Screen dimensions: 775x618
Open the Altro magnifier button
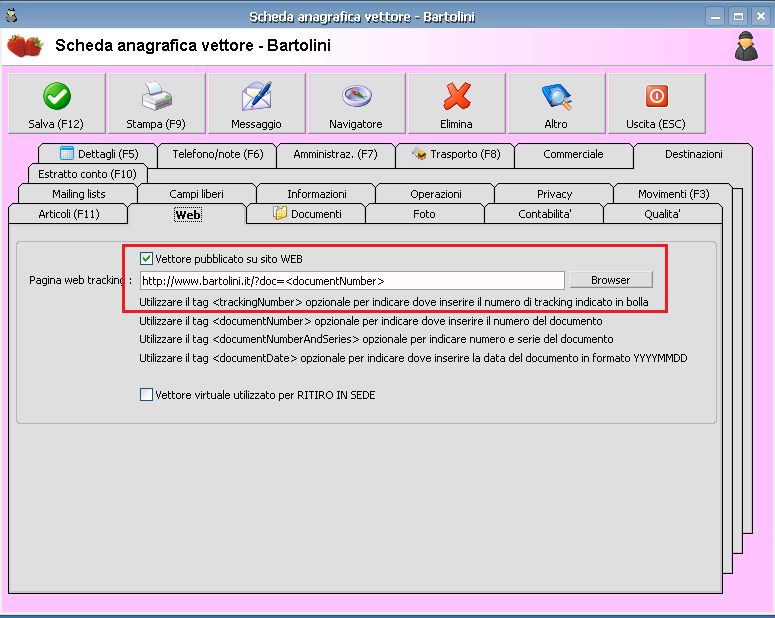557,103
